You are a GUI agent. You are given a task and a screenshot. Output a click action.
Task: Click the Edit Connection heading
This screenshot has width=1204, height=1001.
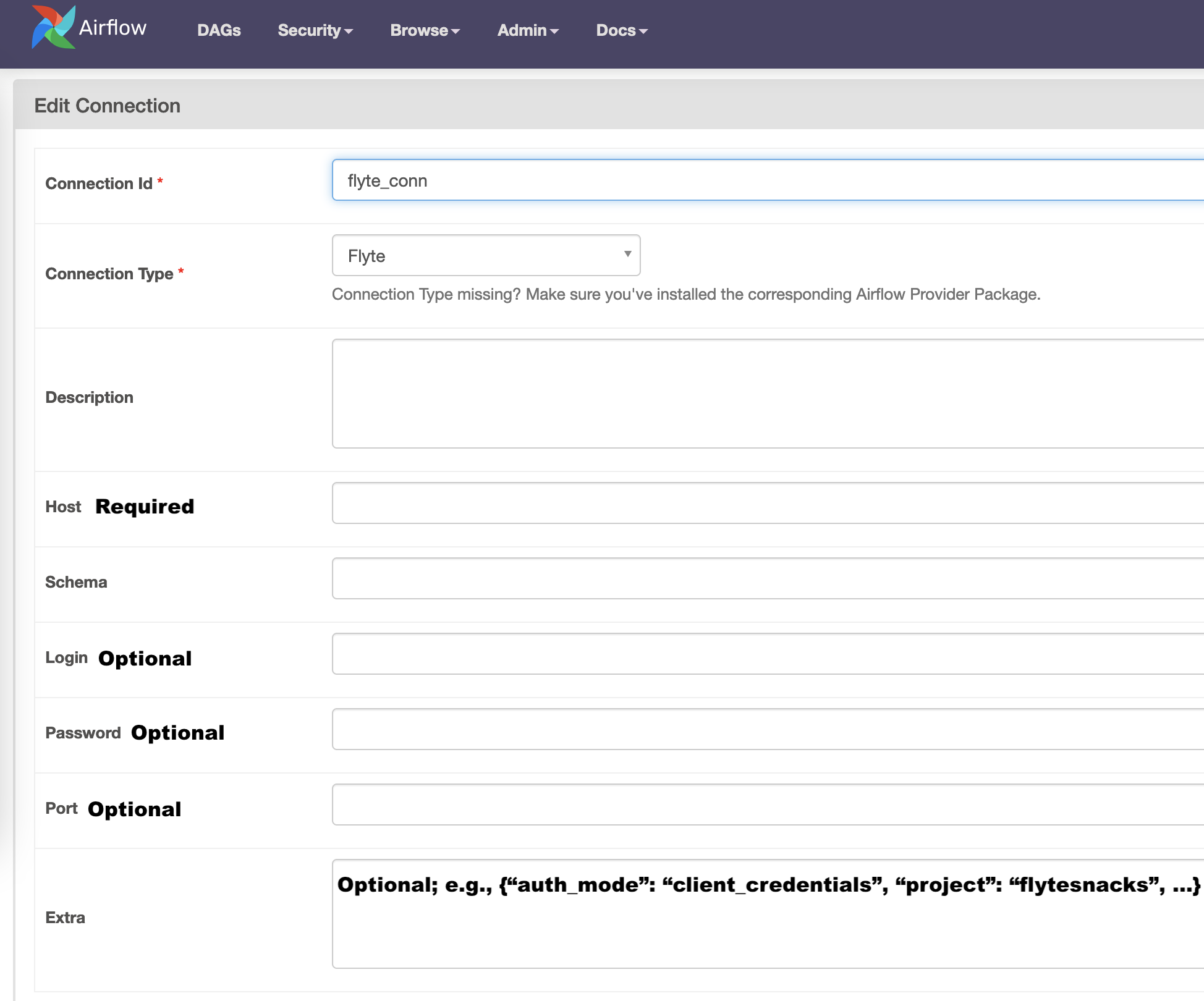coord(108,106)
